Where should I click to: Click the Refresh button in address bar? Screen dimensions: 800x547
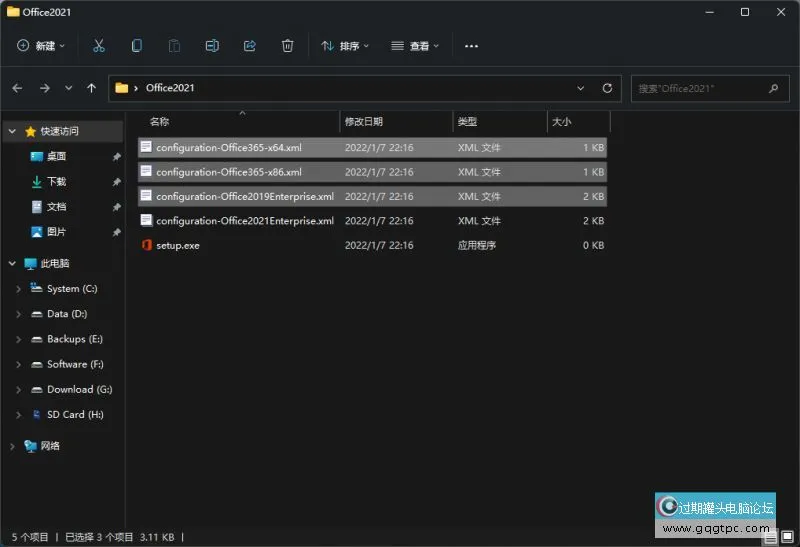607,88
